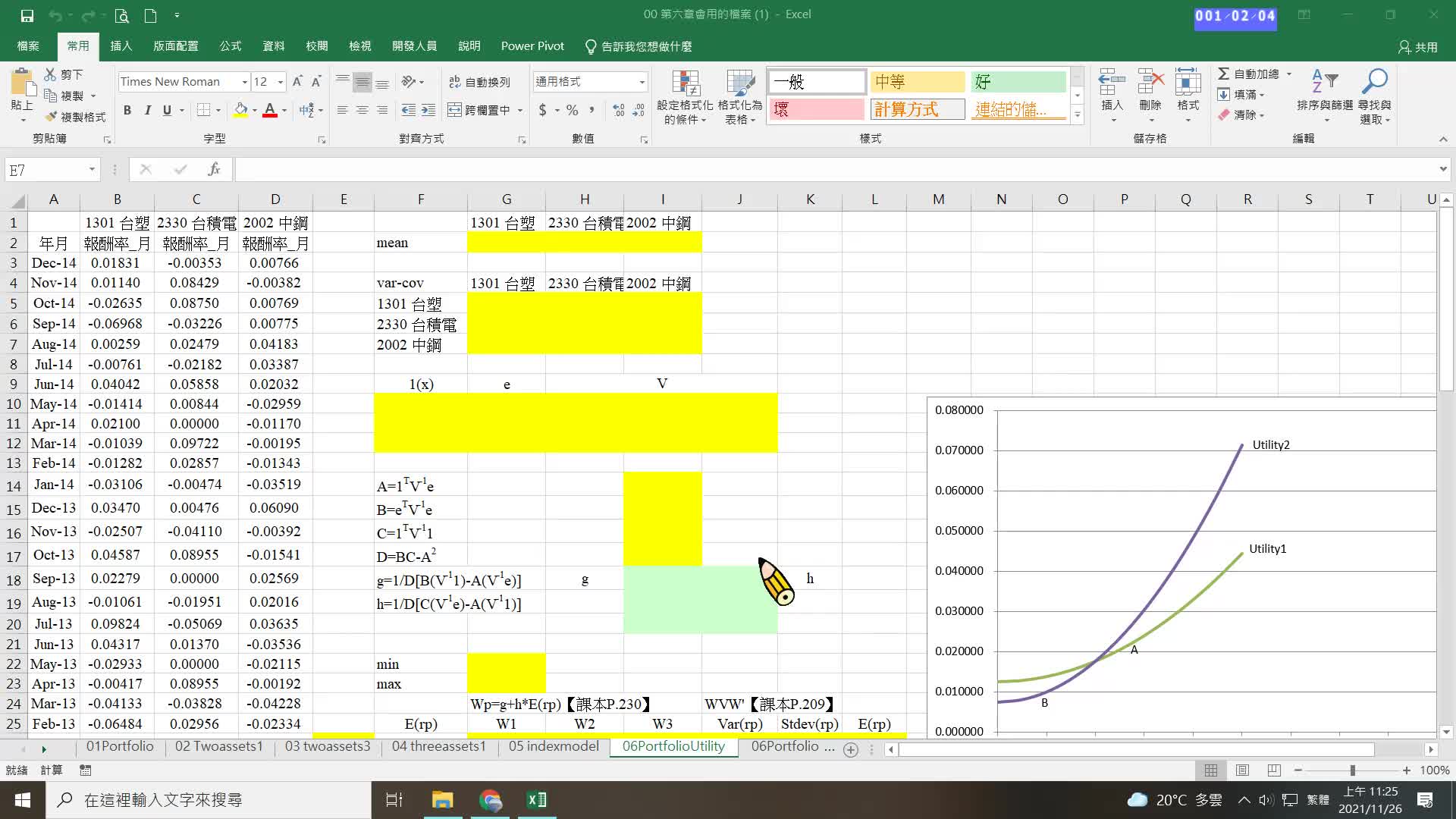The image size is (1456, 819).
Task: Switch to Page Break Preview in status bar
Action: point(1274,770)
